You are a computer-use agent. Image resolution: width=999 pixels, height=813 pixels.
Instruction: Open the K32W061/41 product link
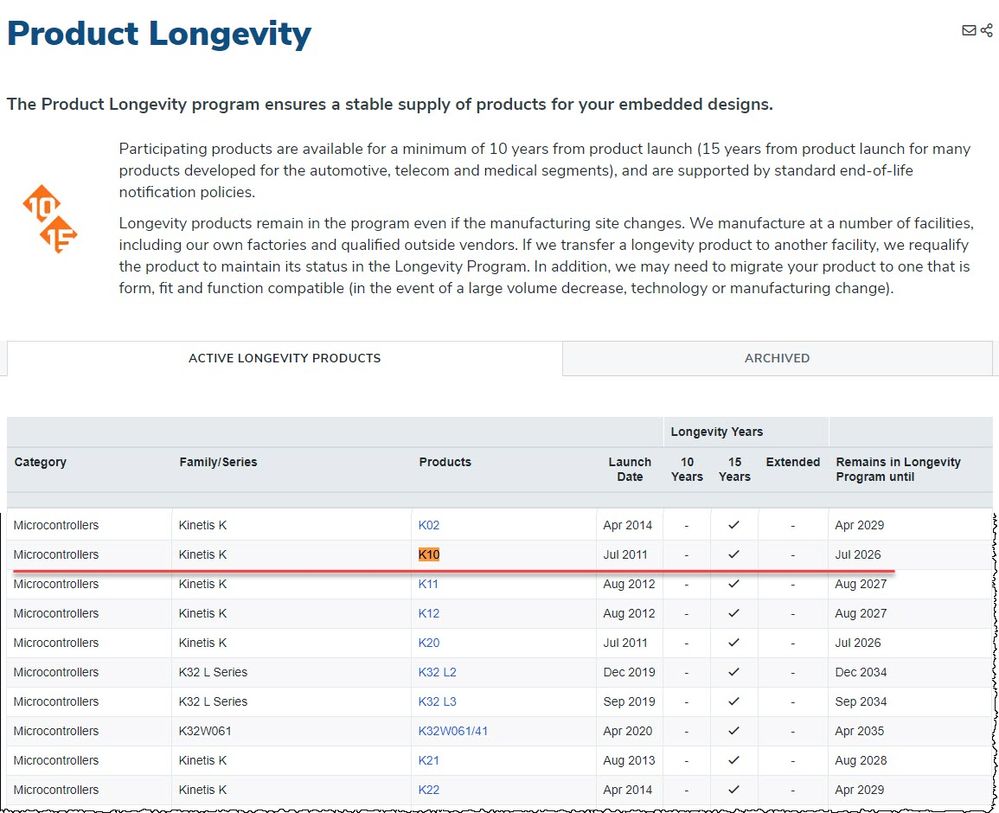[453, 731]
